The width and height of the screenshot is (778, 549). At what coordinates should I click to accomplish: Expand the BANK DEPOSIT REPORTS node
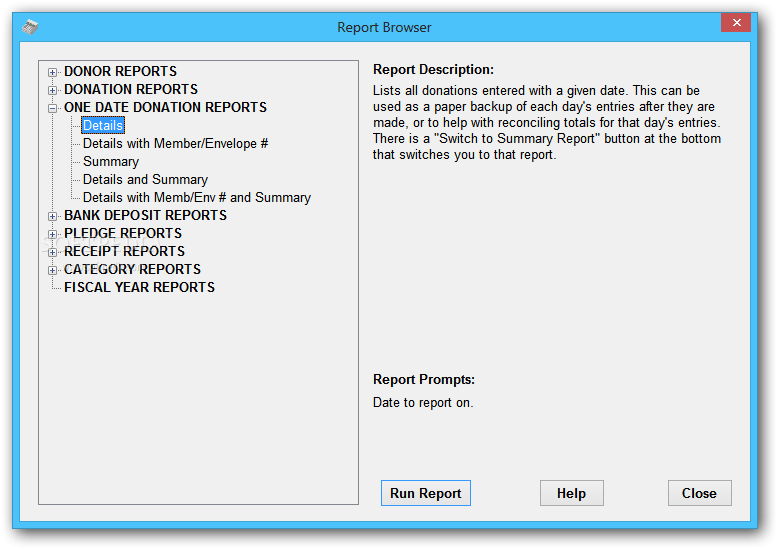coord(52,216)
